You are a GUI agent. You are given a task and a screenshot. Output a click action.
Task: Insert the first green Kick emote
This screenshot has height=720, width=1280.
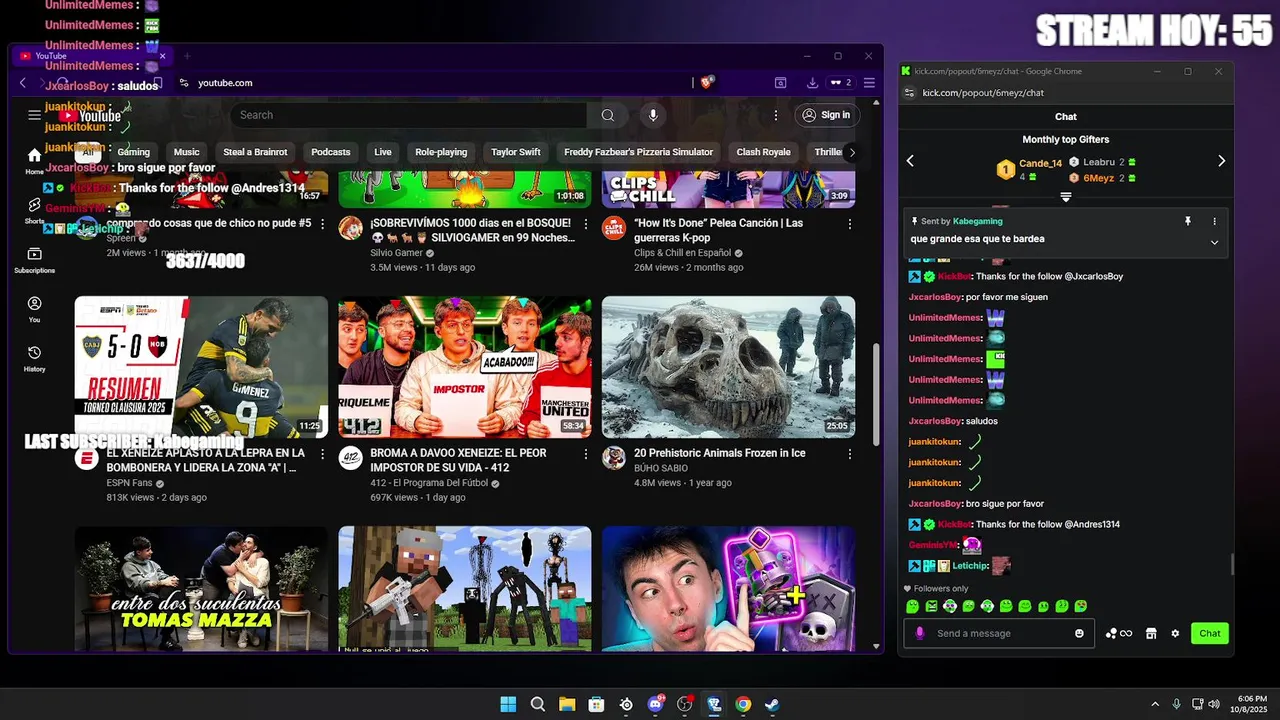tap(912, 606)
